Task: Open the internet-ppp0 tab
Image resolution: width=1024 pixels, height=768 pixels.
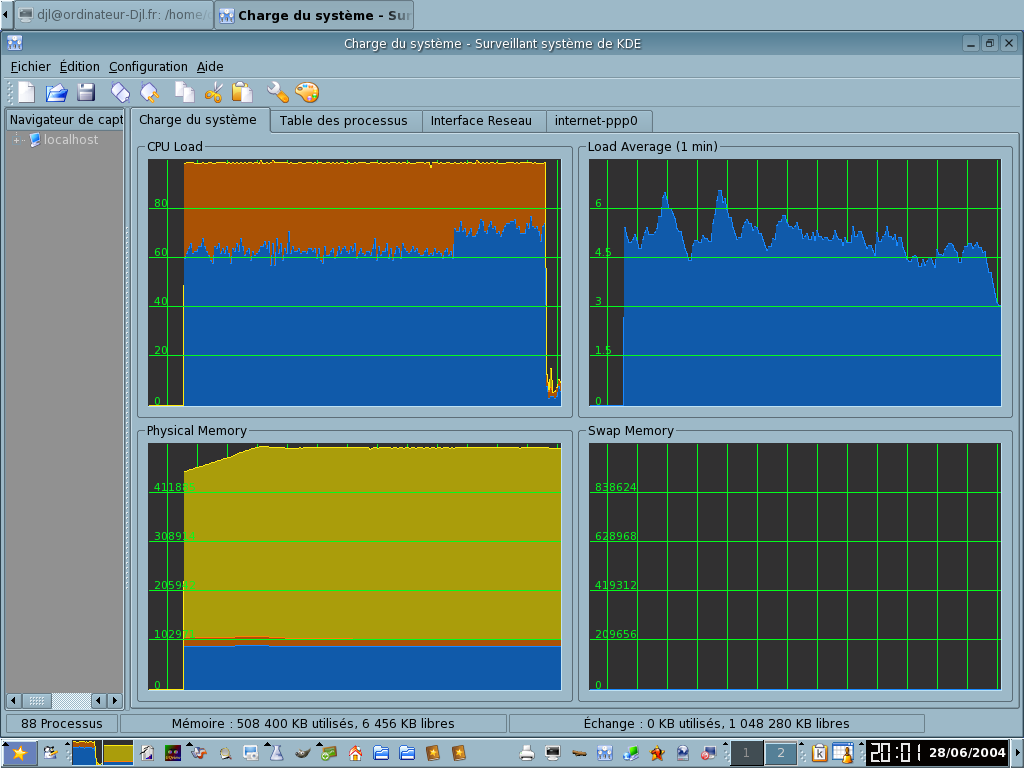Action: 596,121
